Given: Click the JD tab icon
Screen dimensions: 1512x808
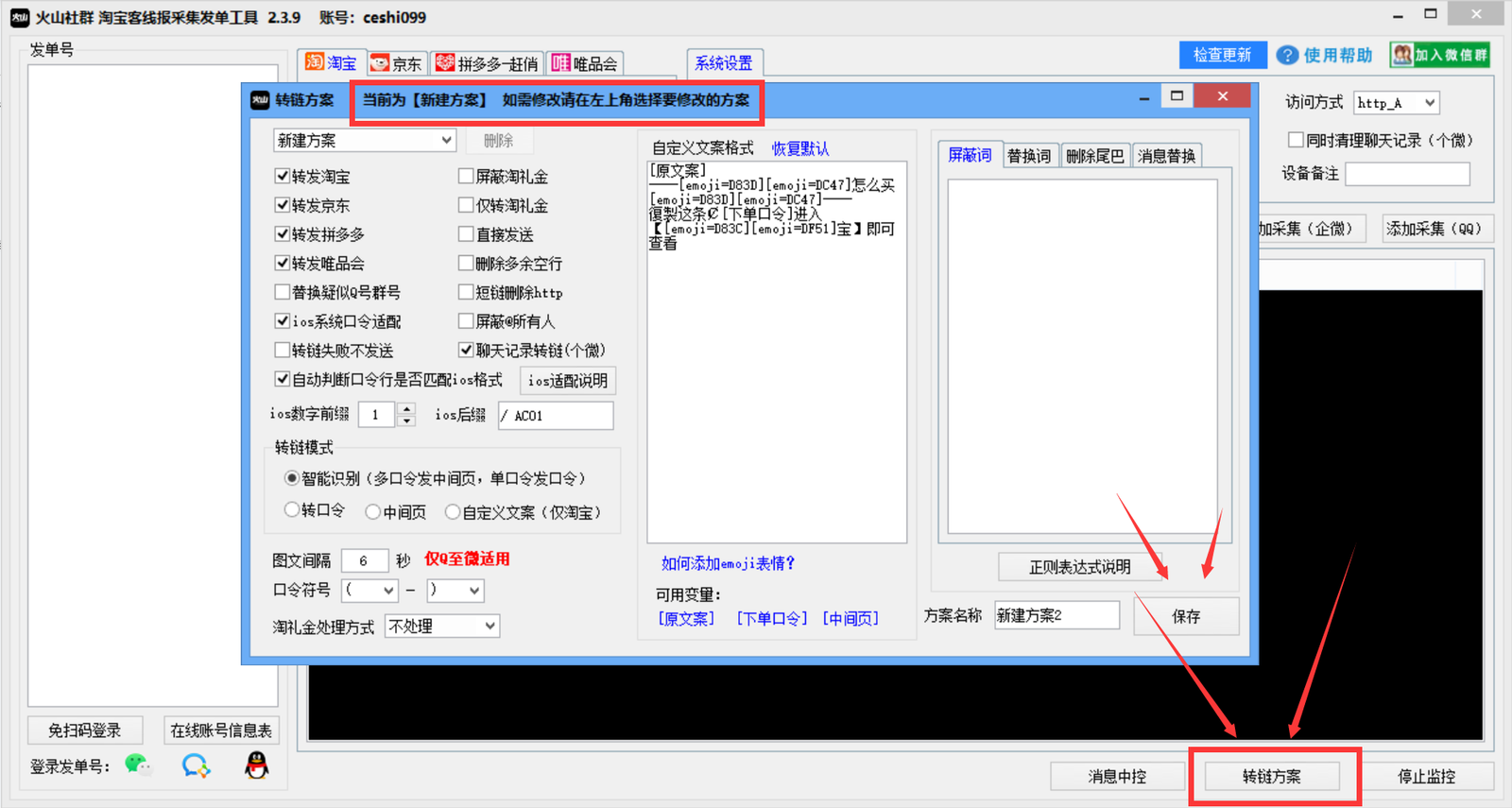Looking at the screenshot, I should tap(380, 63).
